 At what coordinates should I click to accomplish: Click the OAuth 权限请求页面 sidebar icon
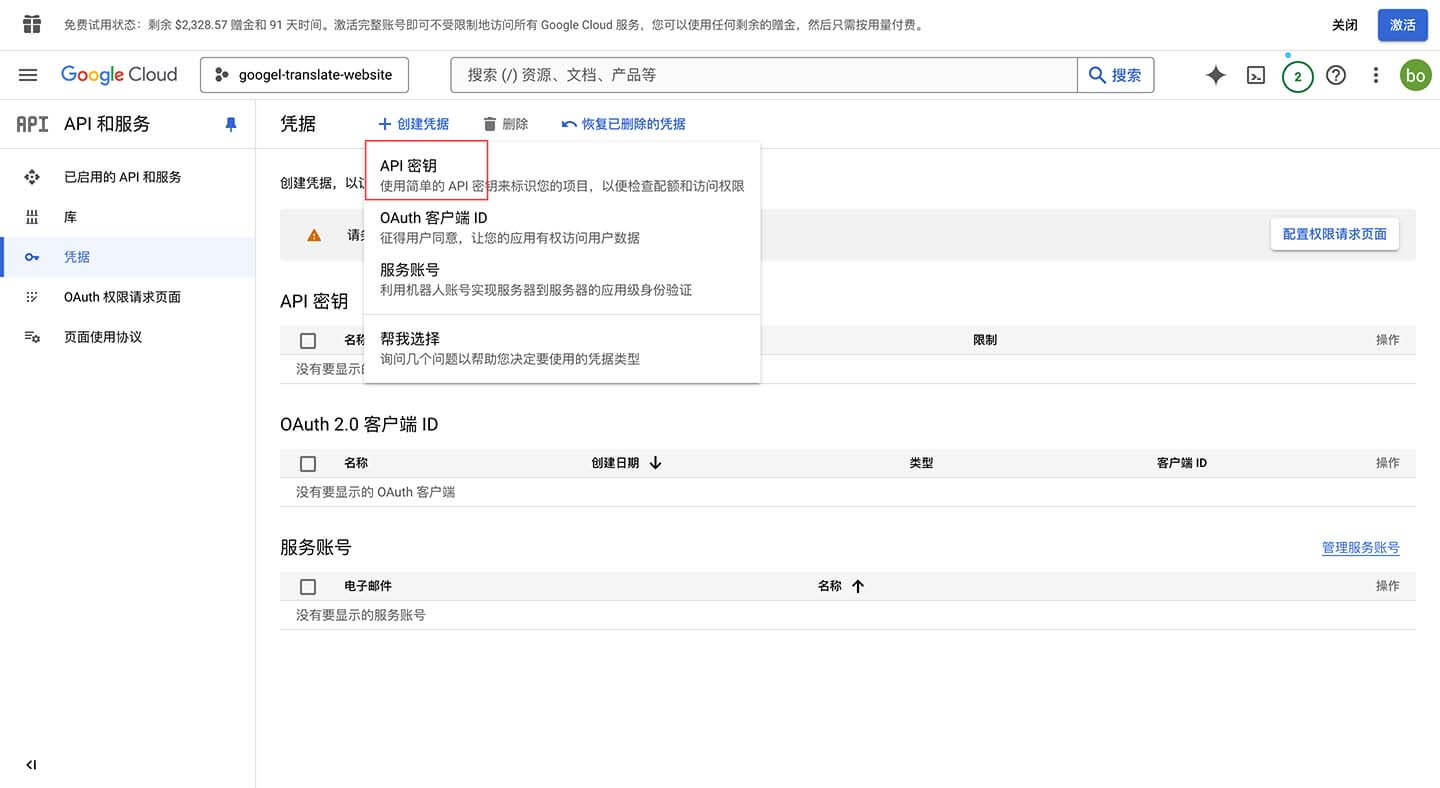tap(32, 297)
